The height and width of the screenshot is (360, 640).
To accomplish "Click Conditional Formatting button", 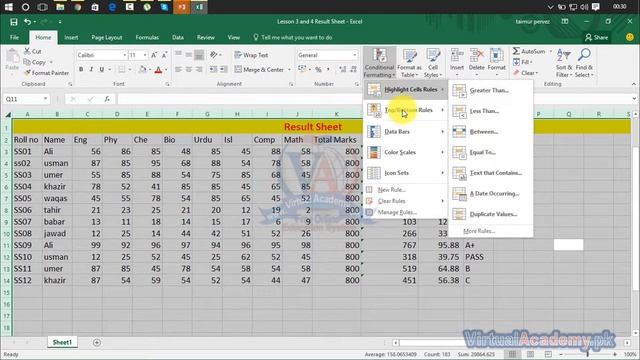I will (x=379, y=62).
